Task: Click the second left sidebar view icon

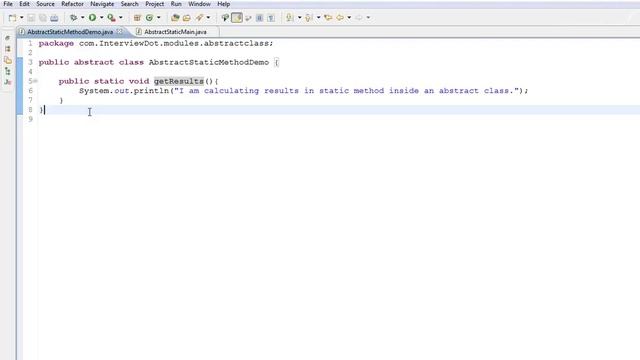Action: pos(7,49)
